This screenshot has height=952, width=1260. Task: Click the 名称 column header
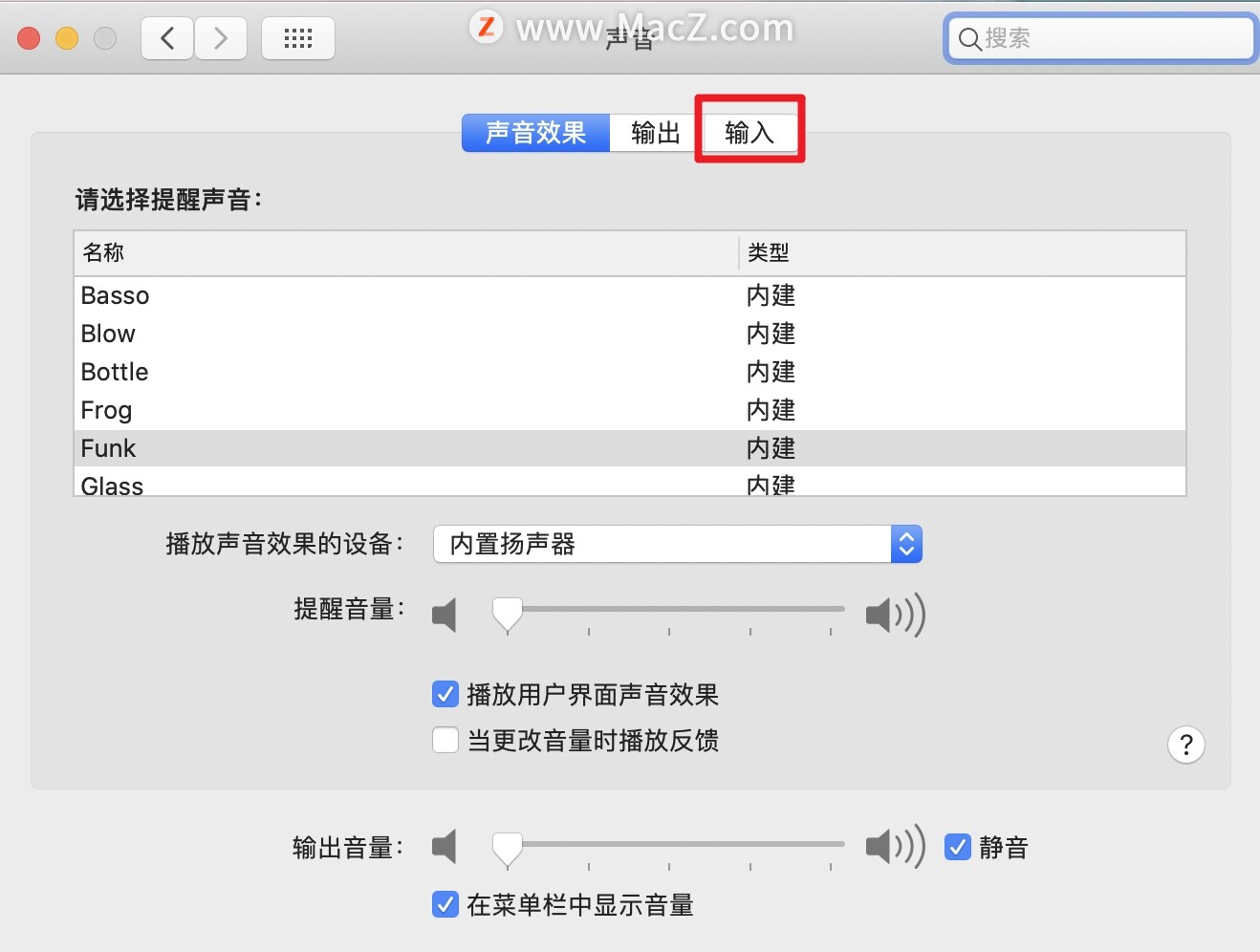tap(102, 252)
